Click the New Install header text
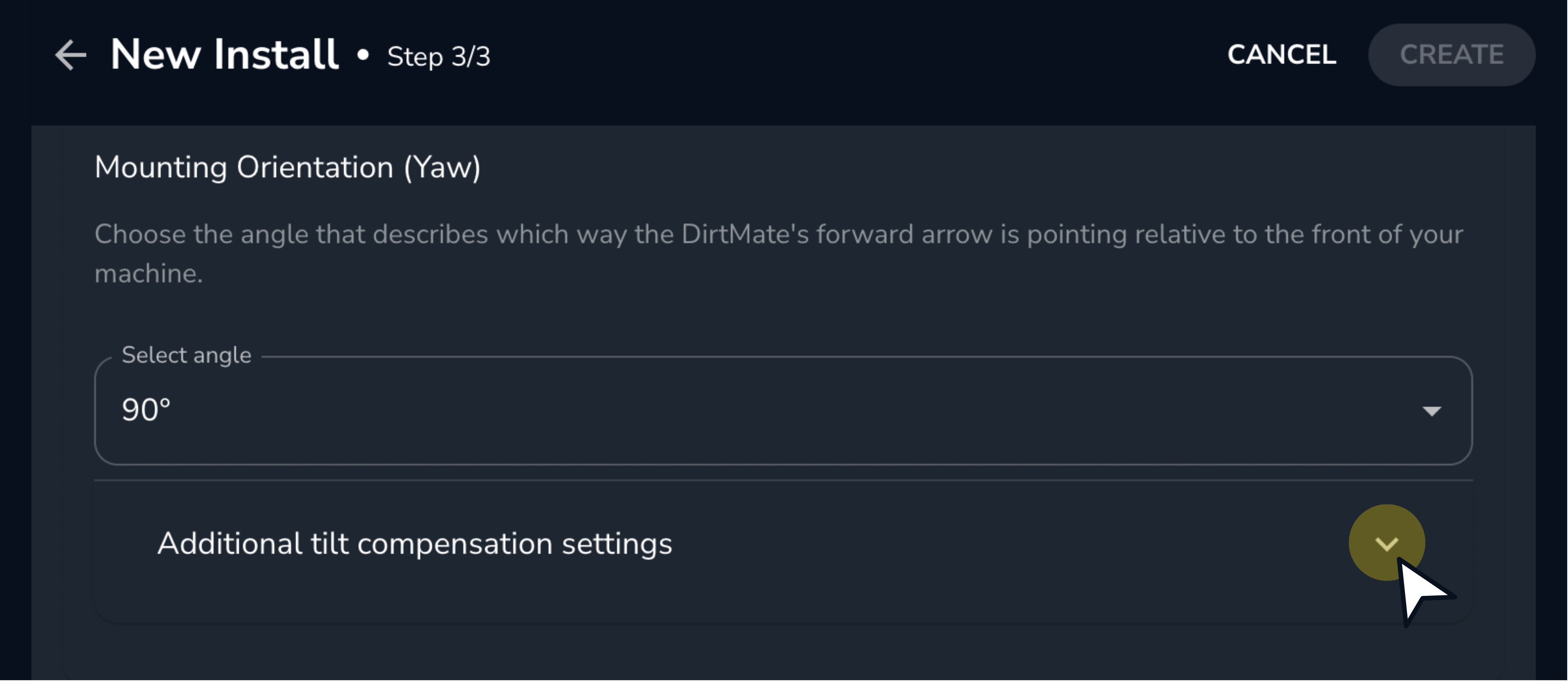Viewport: 1568px width, 681px height. point(223,54)
